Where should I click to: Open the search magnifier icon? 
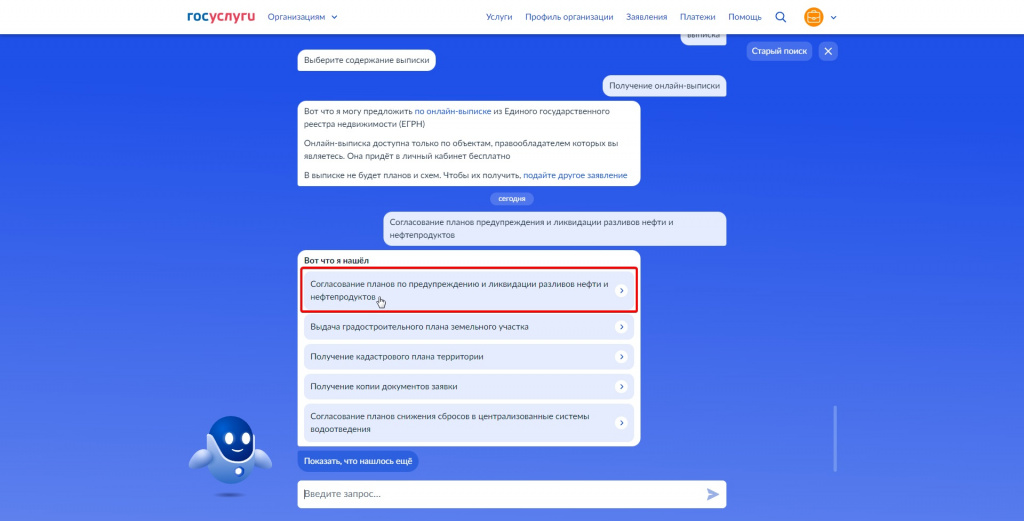(x=780, y=17)
